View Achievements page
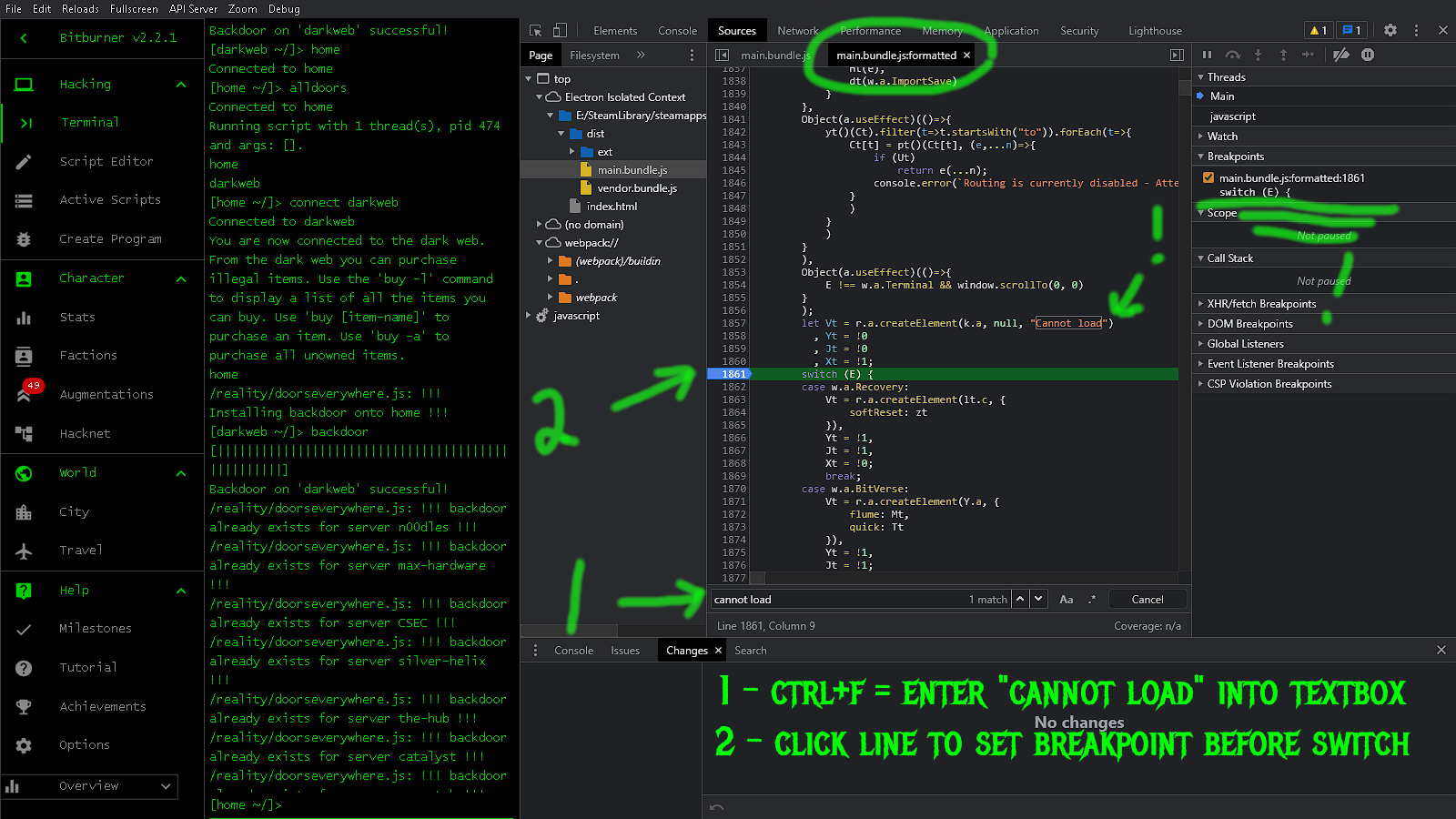The height and width of the screenshot is (819, 1456). (x=102, y=707)
